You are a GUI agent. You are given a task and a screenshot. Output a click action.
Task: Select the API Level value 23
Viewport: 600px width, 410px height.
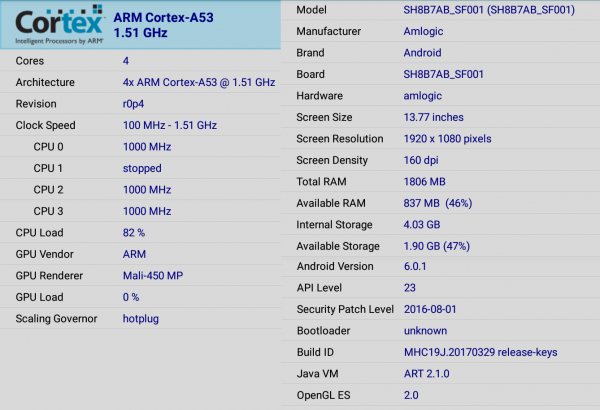(x=409, y=287)
